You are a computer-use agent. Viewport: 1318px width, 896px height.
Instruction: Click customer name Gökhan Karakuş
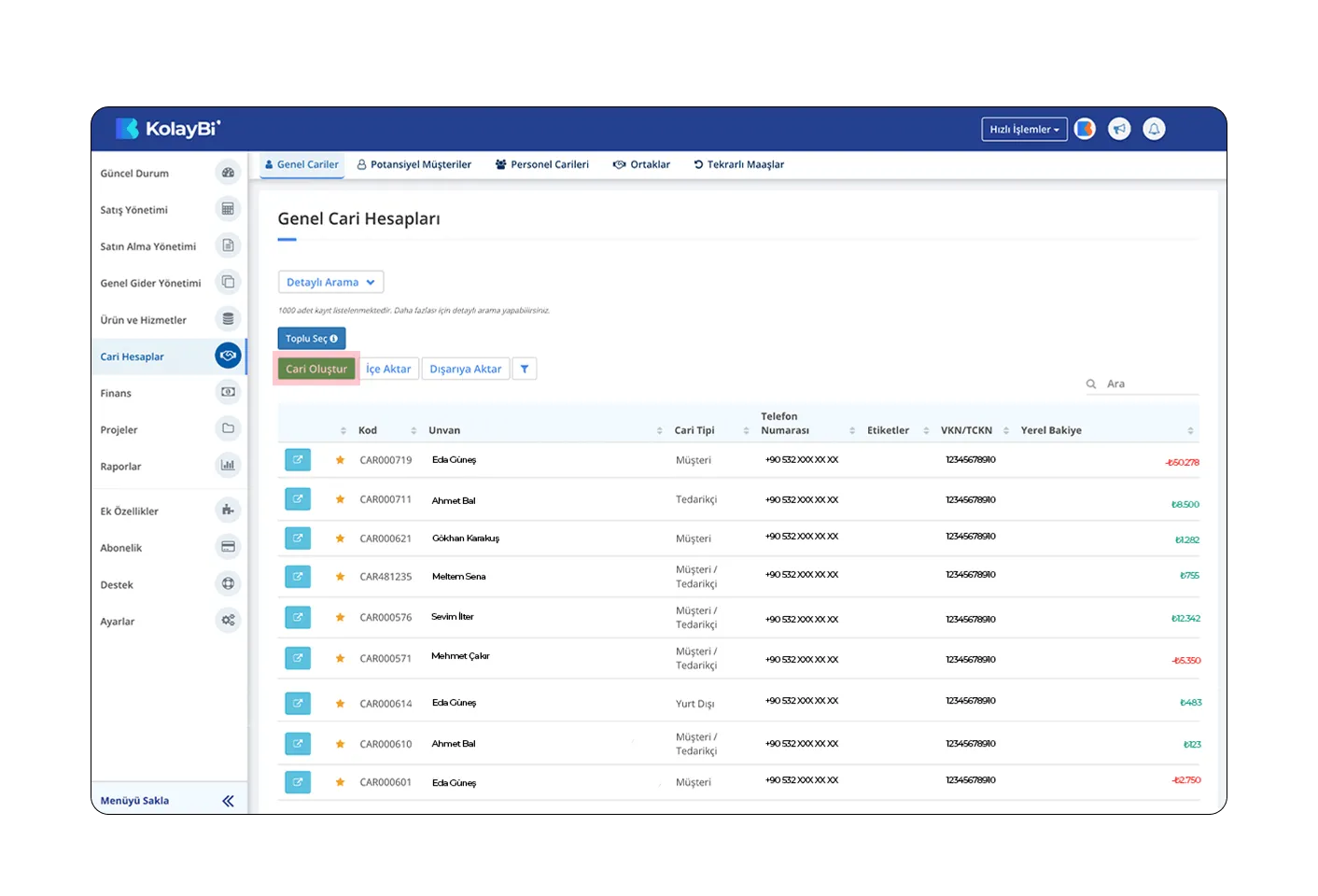tap(466, 539)
